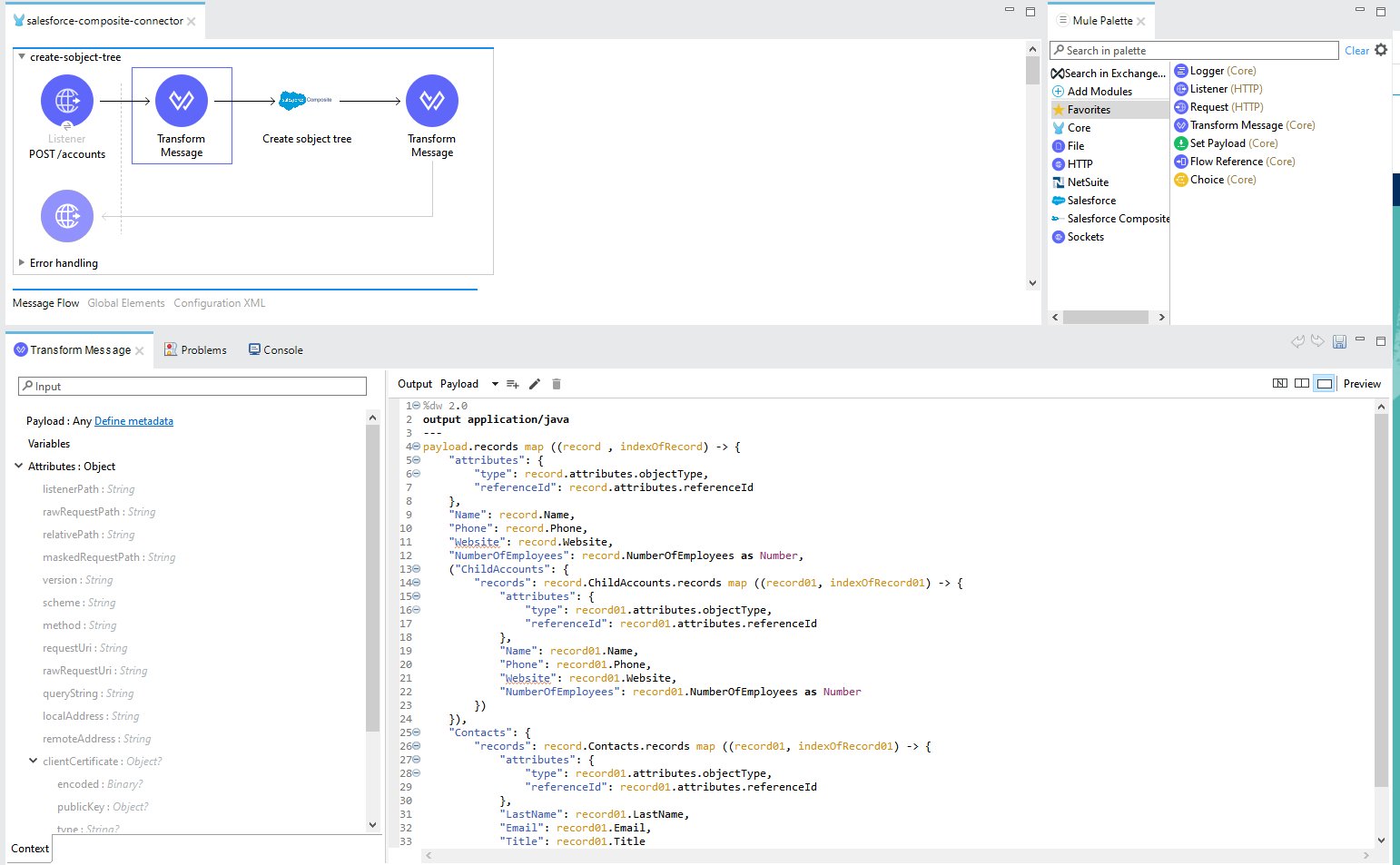Screen dimensions: 1400x865
Task: Select Sockets module in palette
Action: pyautogui.click(x=1078, y=237)
